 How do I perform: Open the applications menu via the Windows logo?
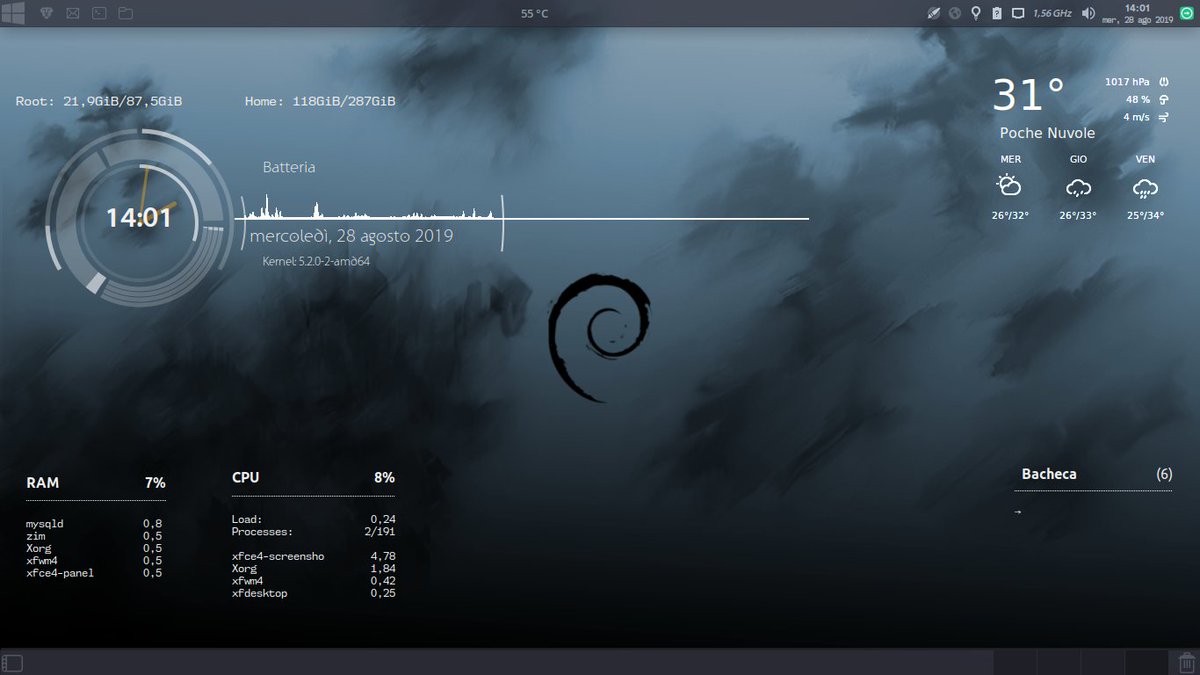point(14,13)
